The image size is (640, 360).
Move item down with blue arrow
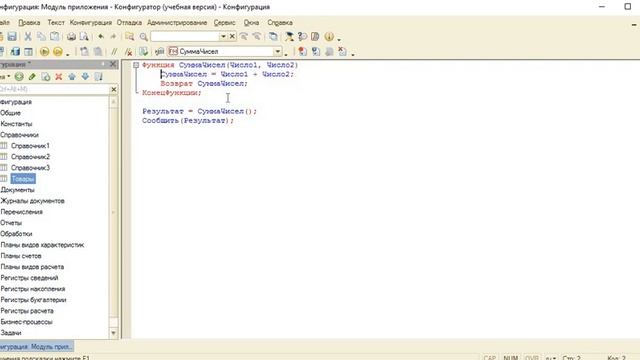coord(85,77)
